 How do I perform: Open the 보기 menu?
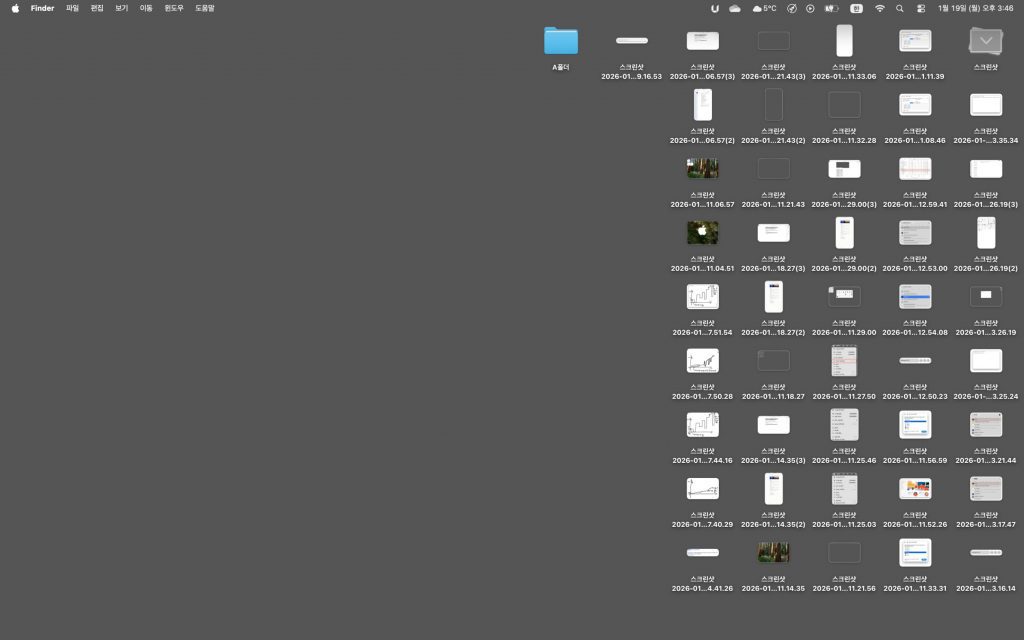click(x=121, y=8)
